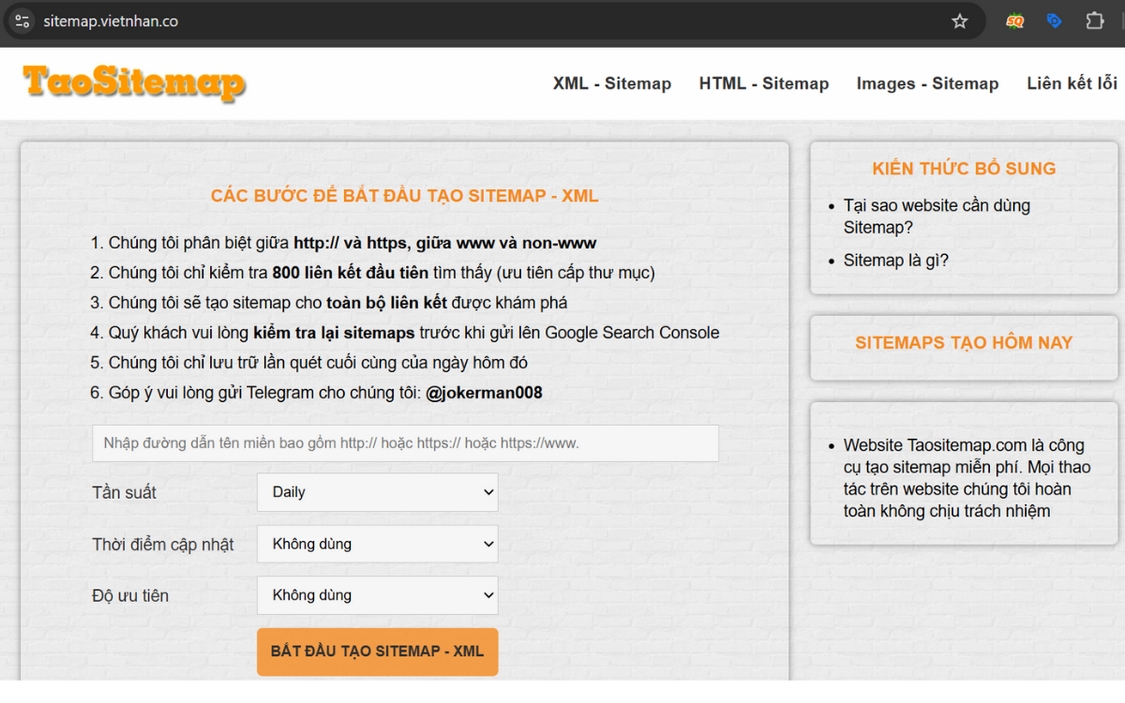Click the 'toàn bộ liên kết' bold text
Viewport: 1125px width, 703px height.
387,303
